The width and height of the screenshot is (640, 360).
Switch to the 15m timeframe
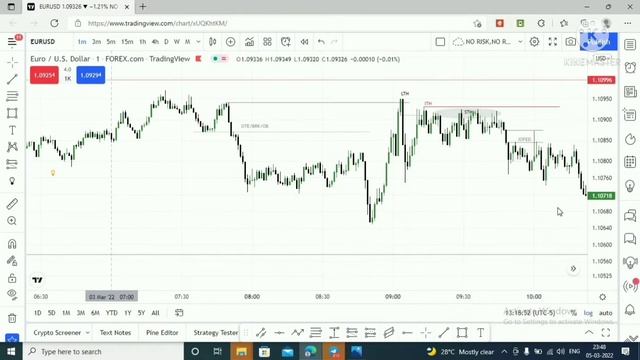(127, 42)
